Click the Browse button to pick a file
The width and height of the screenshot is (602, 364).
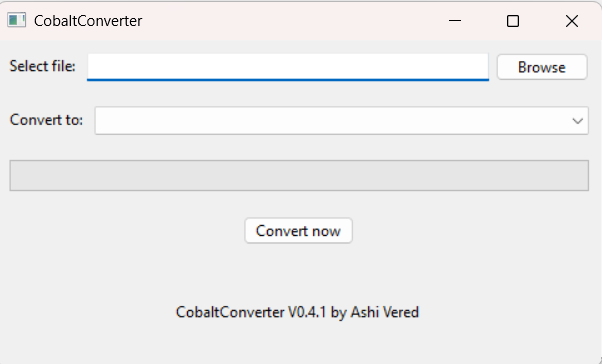click(542, 67)
